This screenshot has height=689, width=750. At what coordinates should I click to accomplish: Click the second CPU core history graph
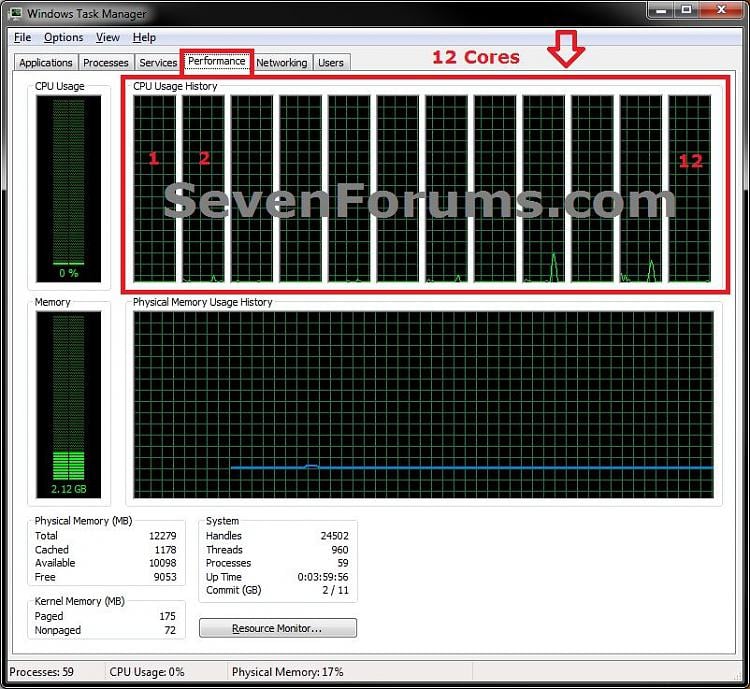tap(203, 189)
